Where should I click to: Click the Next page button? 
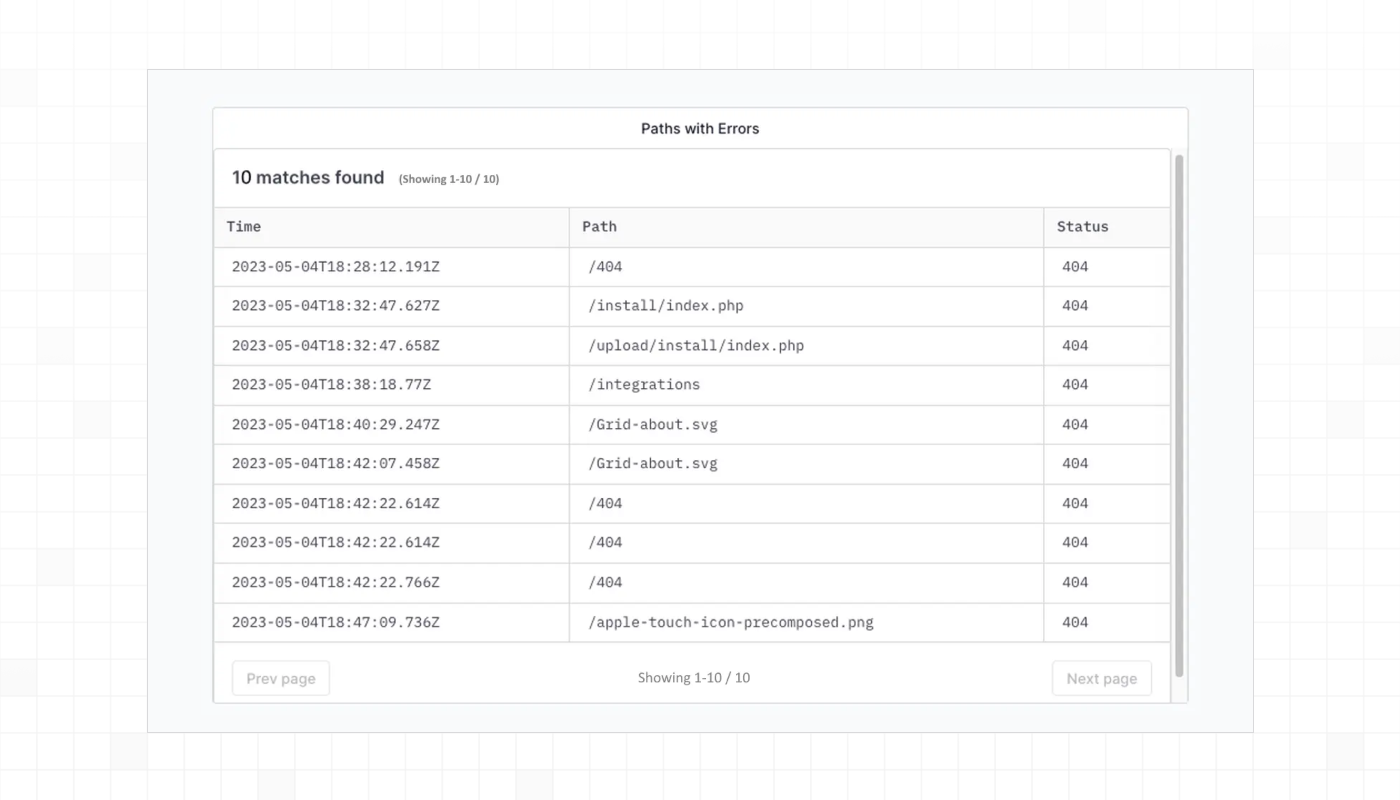[x=1101, y=677]
